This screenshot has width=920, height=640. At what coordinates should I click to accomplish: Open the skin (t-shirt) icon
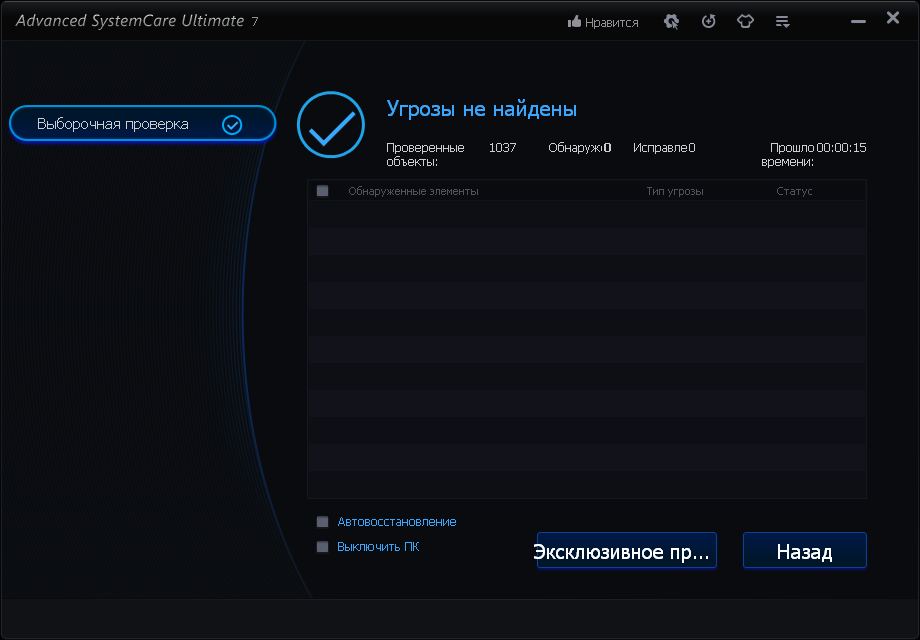pyautogui.click(x=745, y=22)
